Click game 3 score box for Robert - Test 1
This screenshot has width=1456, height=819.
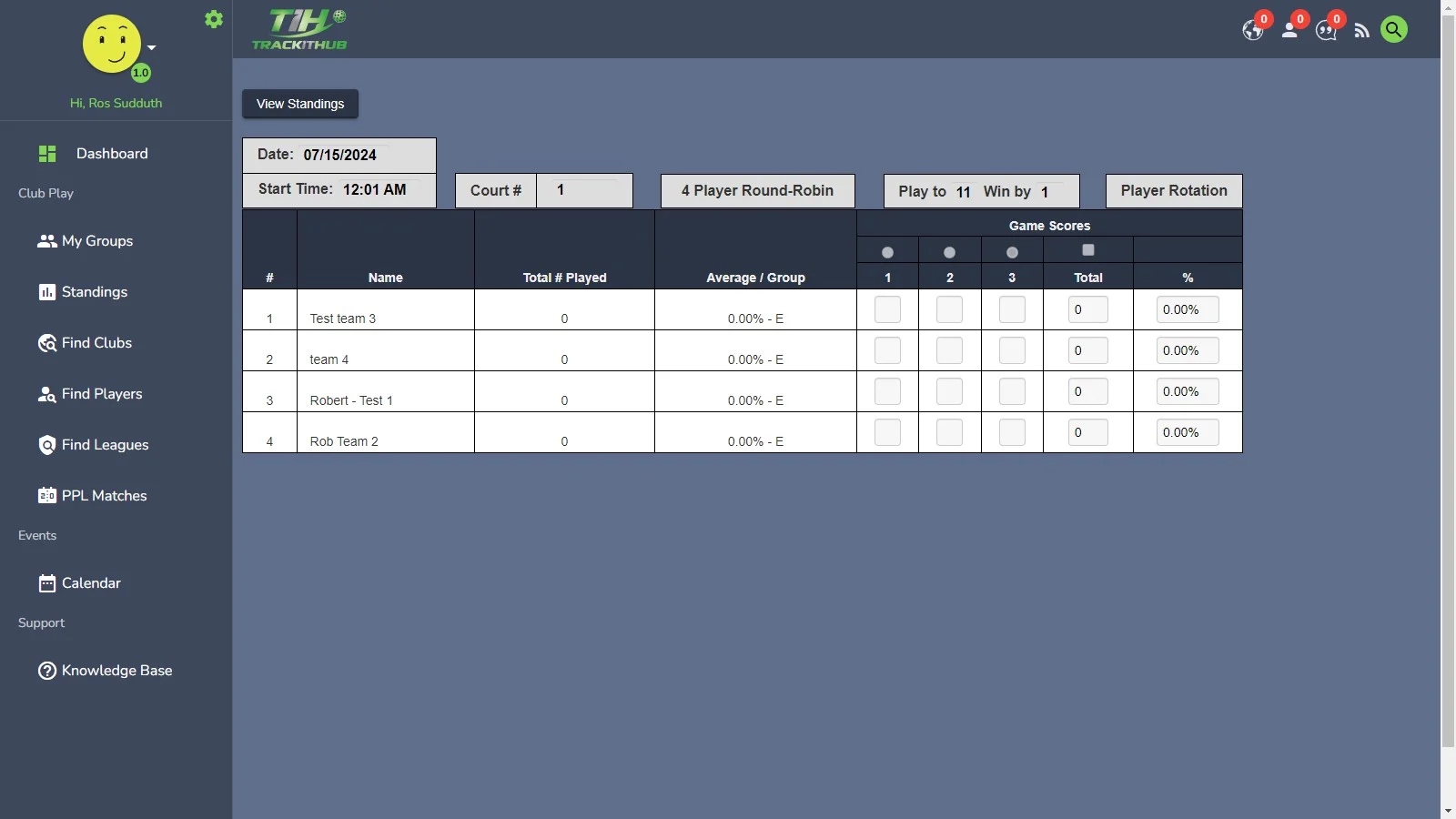click(x=1012, y=391)
